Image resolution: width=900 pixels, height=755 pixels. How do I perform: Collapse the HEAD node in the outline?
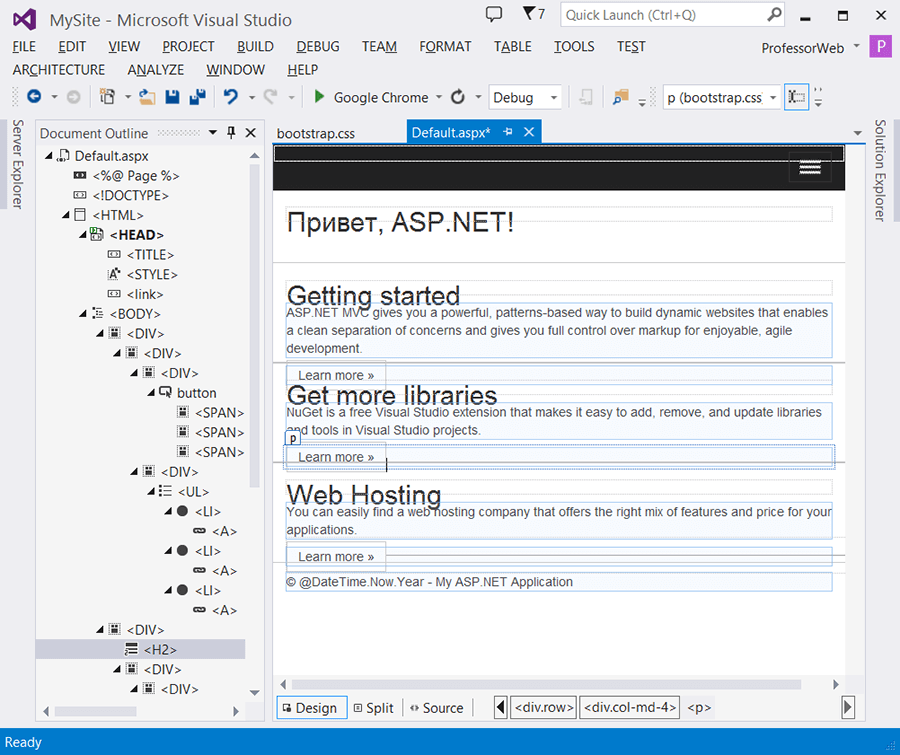tap(83, 235)
